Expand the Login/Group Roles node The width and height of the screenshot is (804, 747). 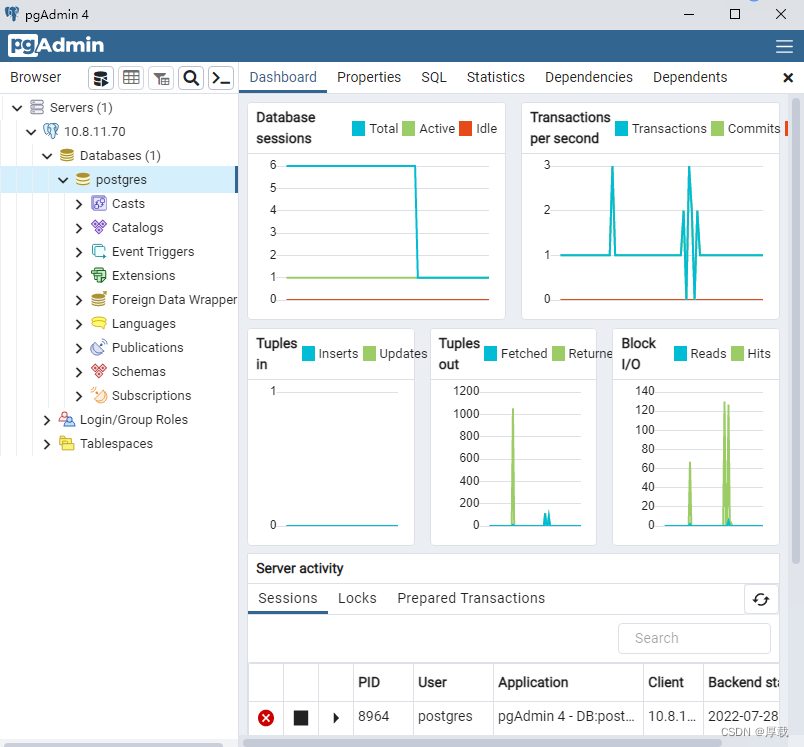[47, 420]
